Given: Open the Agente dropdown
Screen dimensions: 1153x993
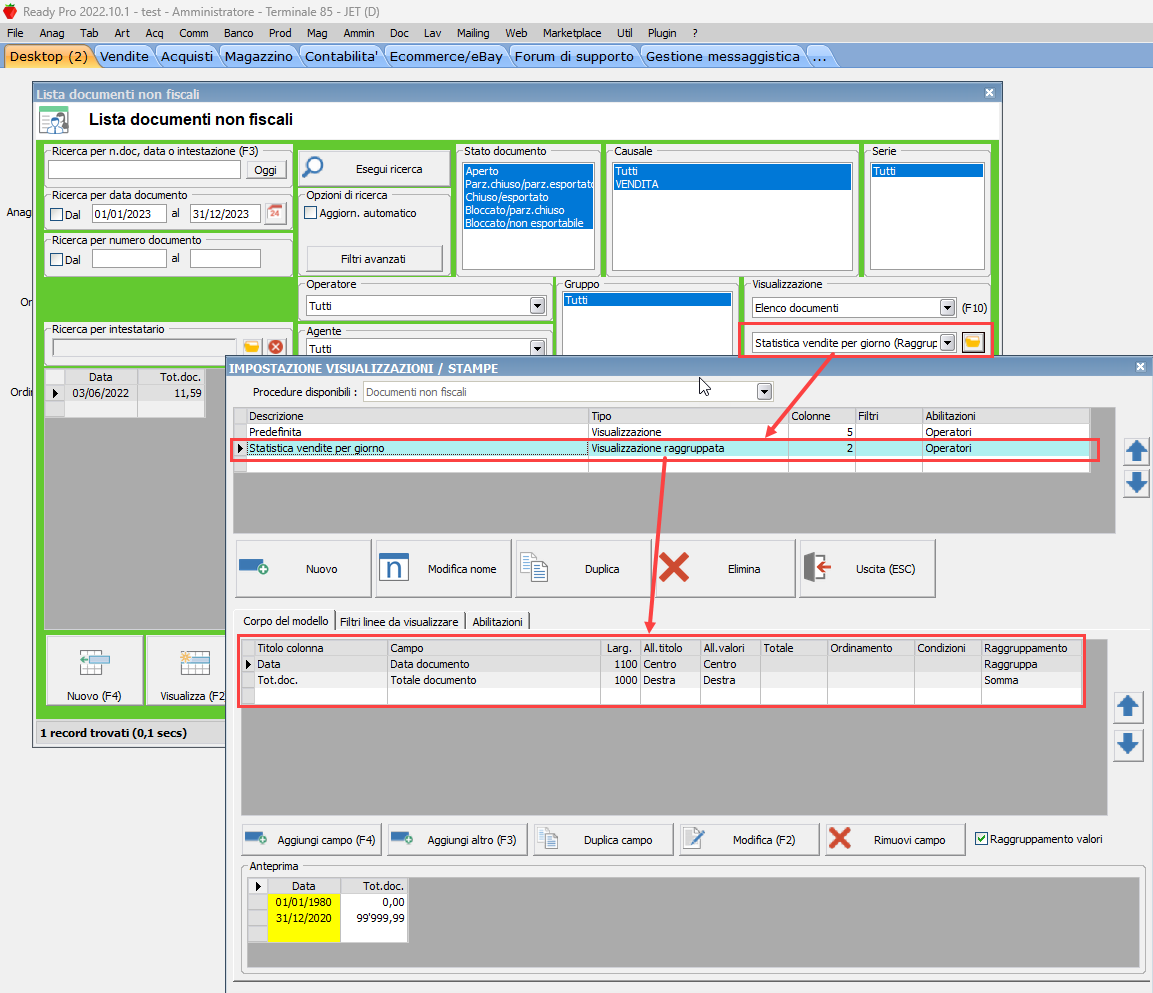Looking at the screenshot, I should tap(538, 348).
